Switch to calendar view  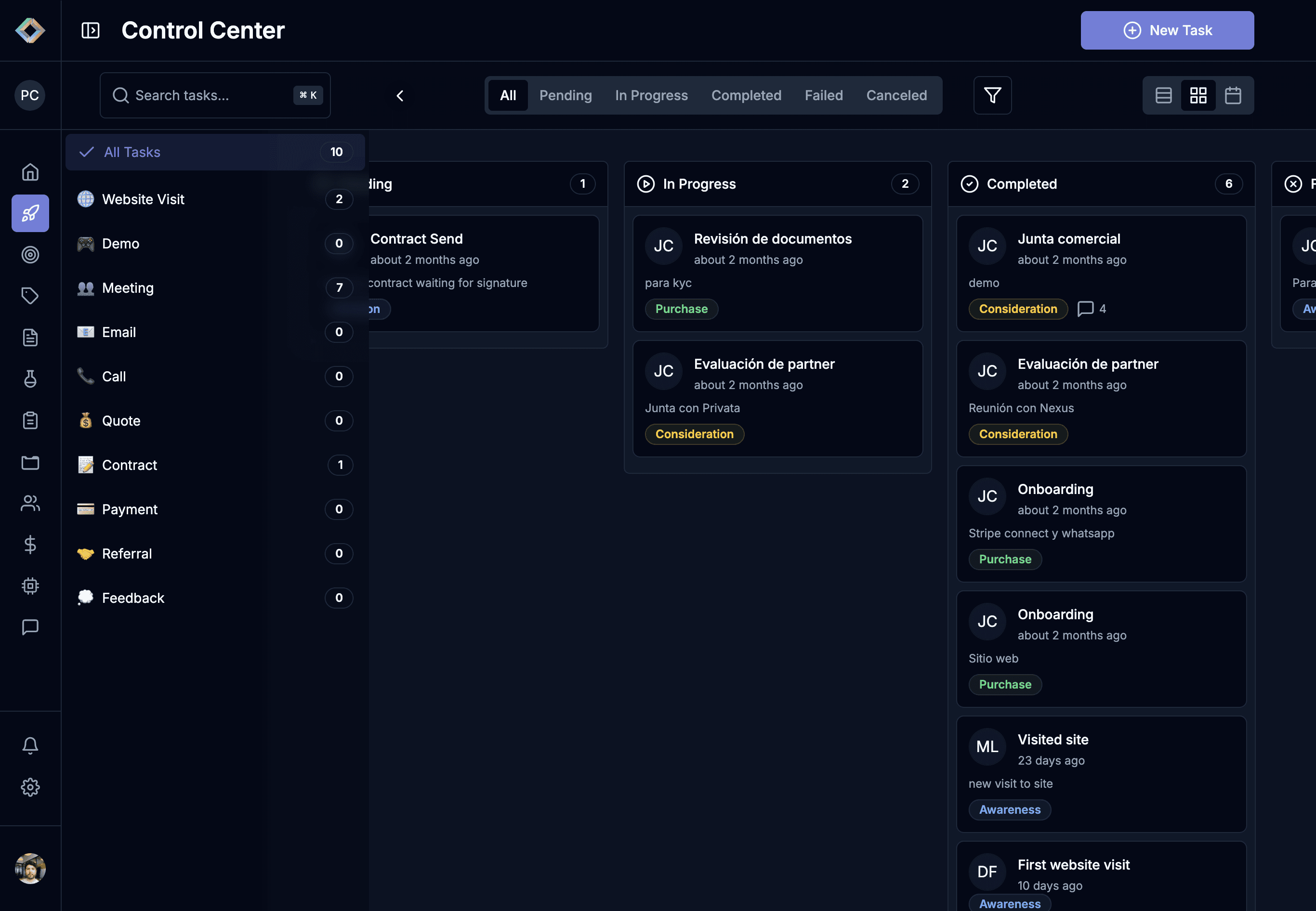(x=1233, y=95)
